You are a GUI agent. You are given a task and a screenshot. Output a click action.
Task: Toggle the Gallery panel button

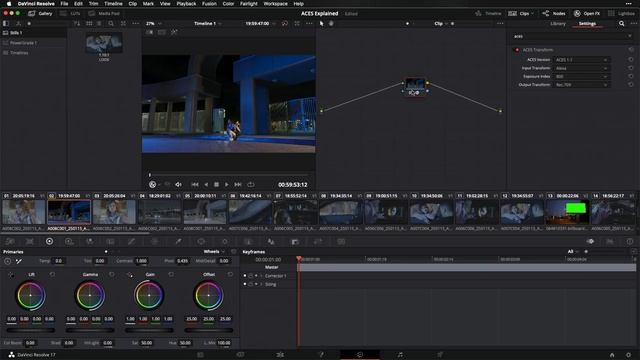click(40, 13)
